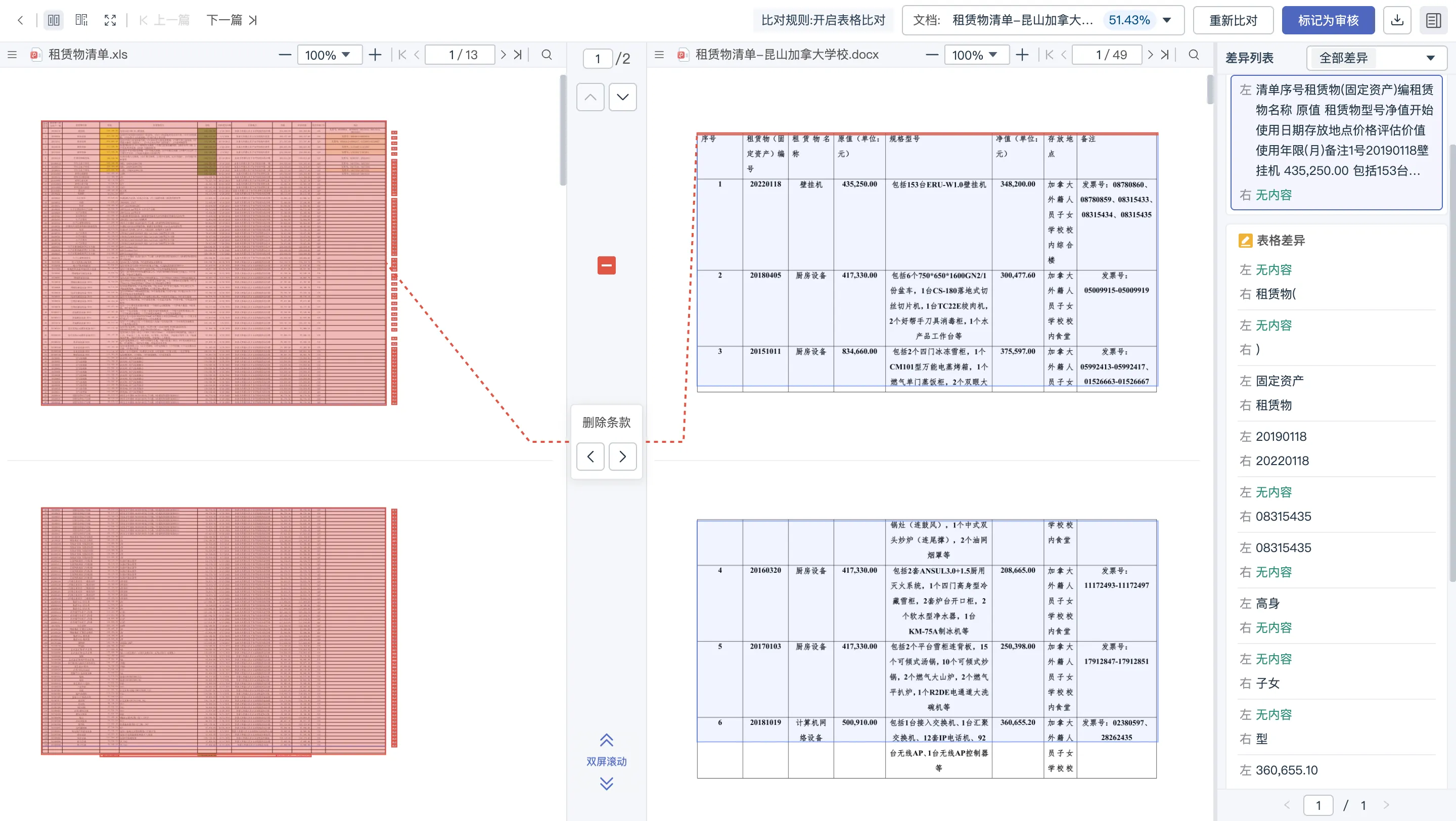The width and height of the screenshot is (1456, 821).
Task: Open the 文档 selector dropdown showing 51.43%
Action: click(1043, 20)
